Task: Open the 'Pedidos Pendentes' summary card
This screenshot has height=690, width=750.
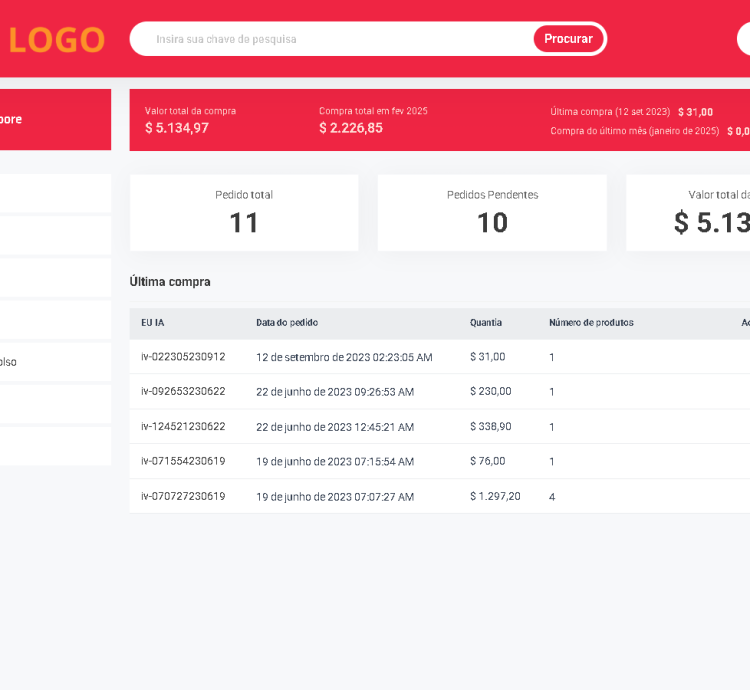Action: 492,212
